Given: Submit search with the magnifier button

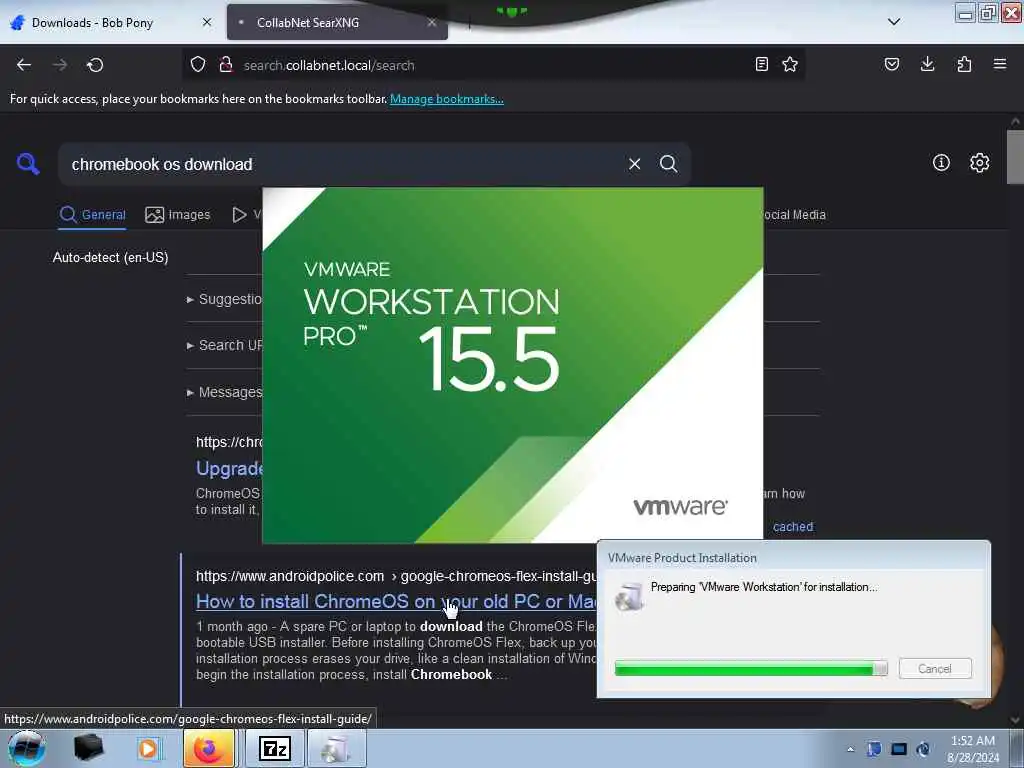Looking at the screenshot, I should point(668,164).
